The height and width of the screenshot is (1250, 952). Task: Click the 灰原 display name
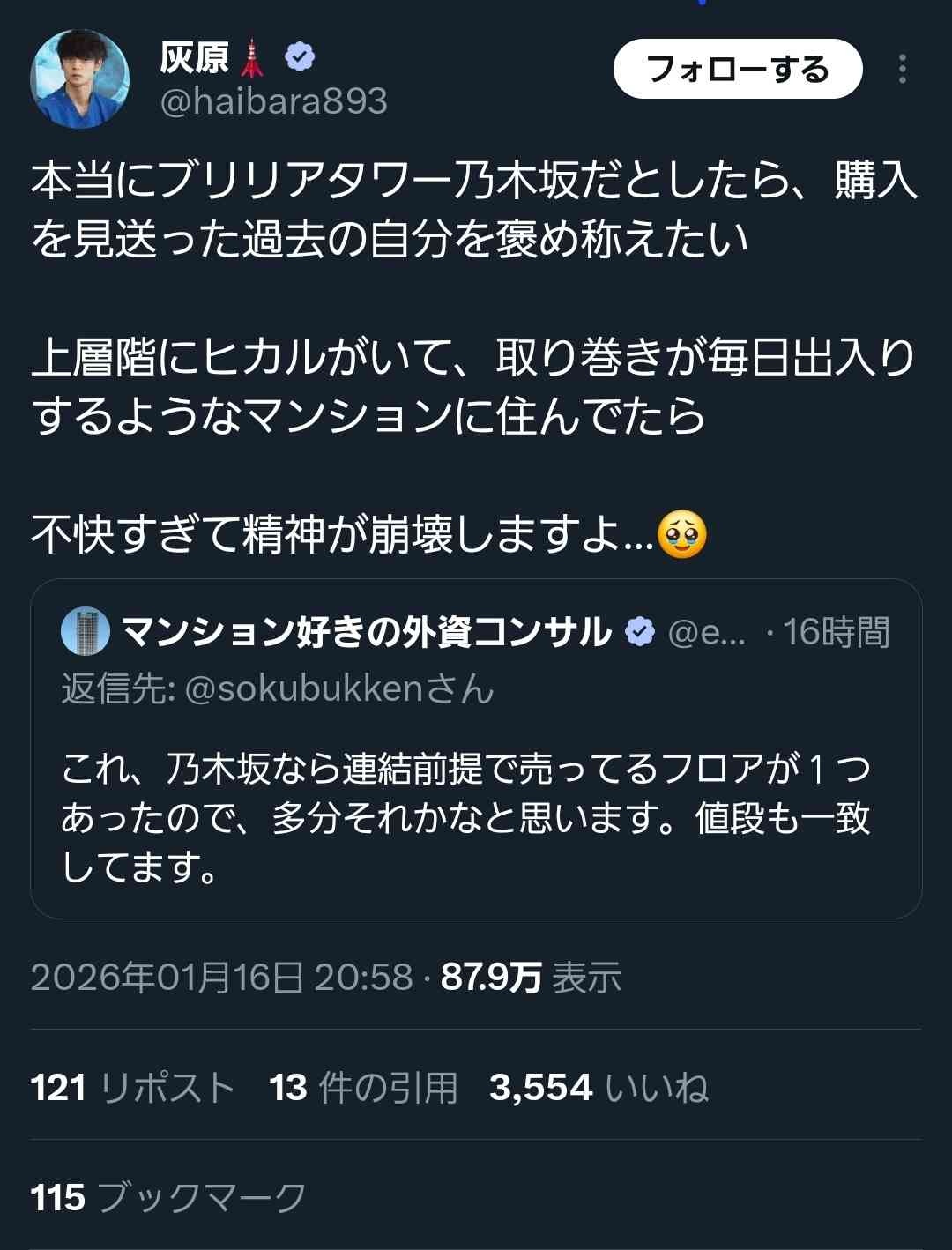click(194, 58)
